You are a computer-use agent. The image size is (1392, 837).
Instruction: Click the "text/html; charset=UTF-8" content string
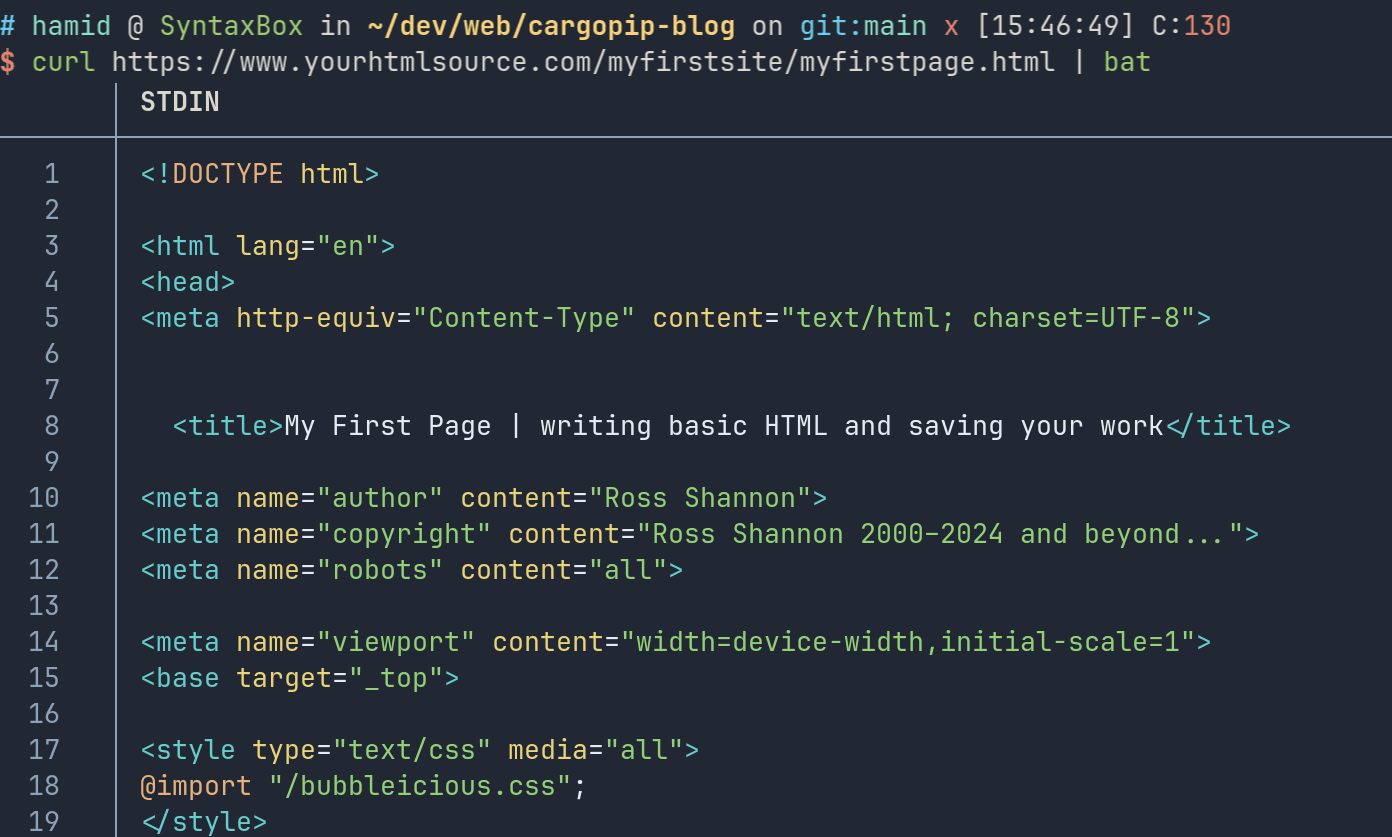[988, 318]
